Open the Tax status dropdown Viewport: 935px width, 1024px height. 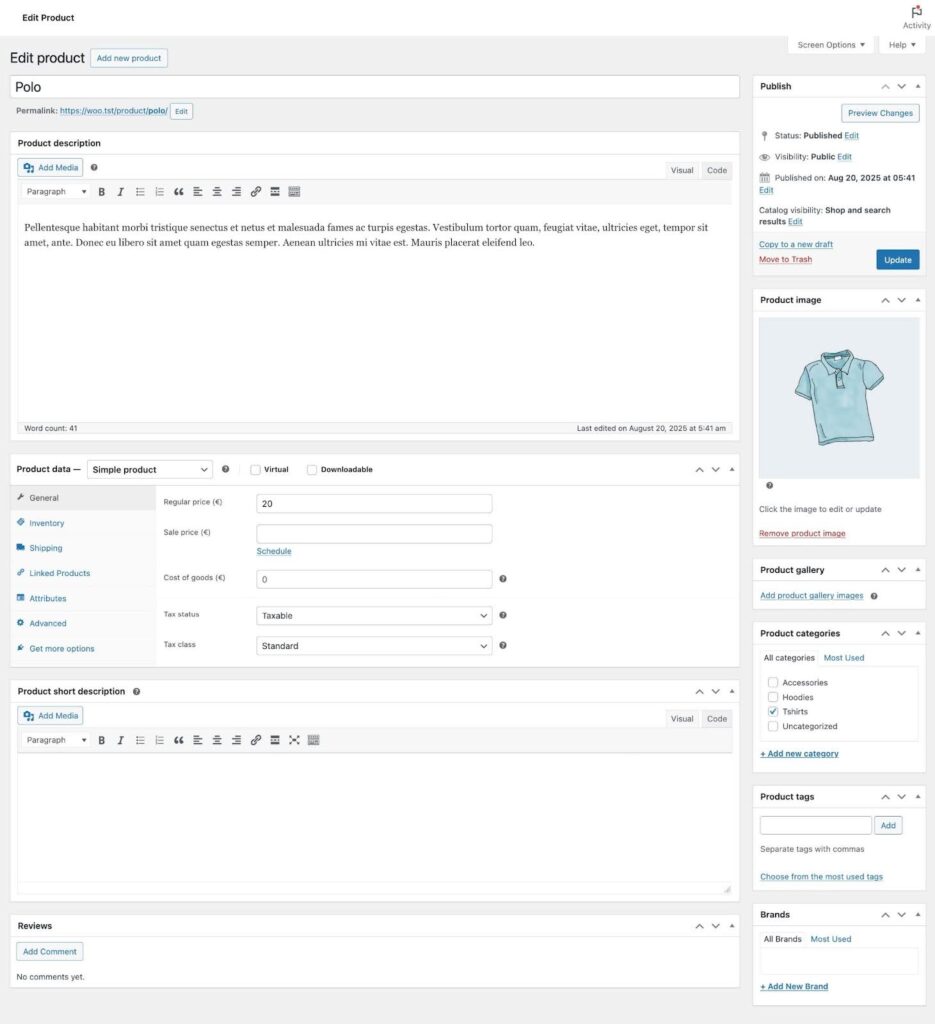(x=374, y=616)
